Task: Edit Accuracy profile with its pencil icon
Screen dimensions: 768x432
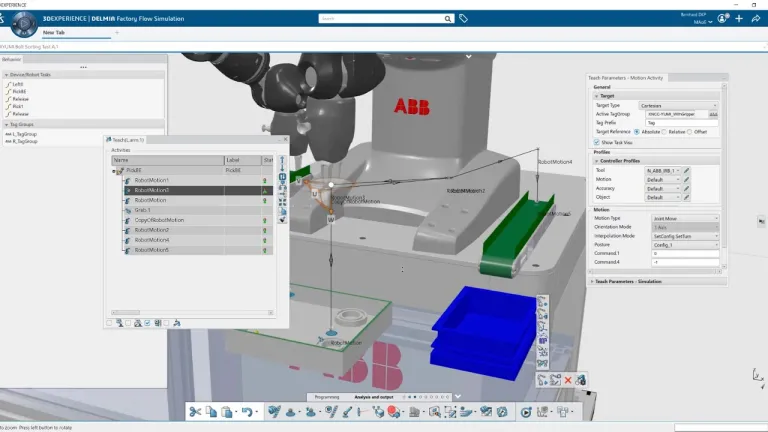Action: (x=687, y=189)
